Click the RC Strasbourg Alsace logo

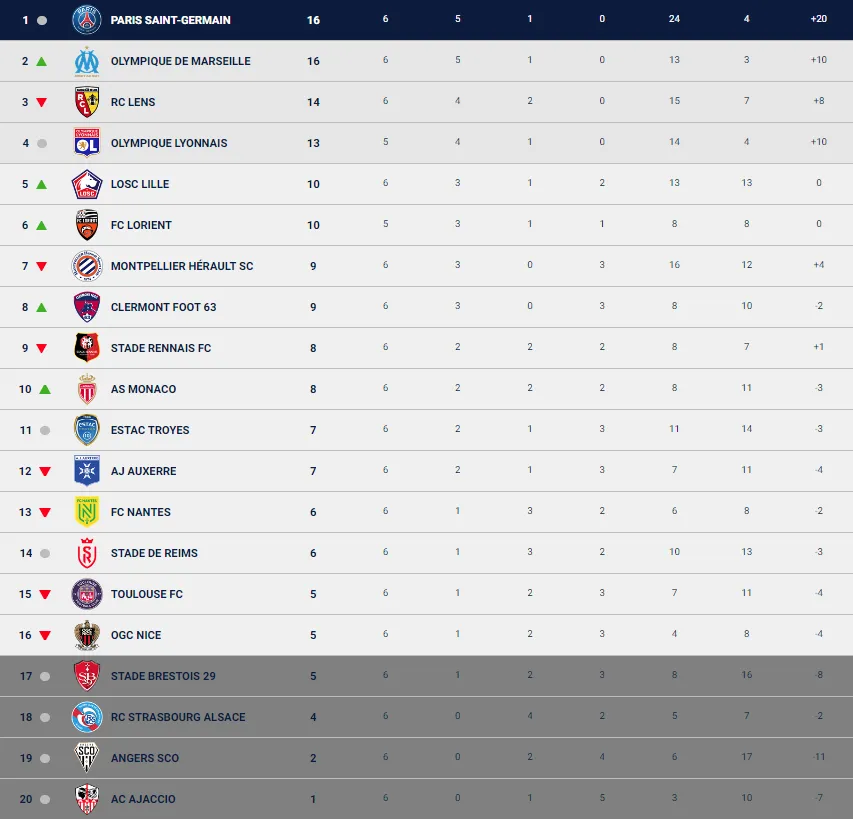[87, 717]
